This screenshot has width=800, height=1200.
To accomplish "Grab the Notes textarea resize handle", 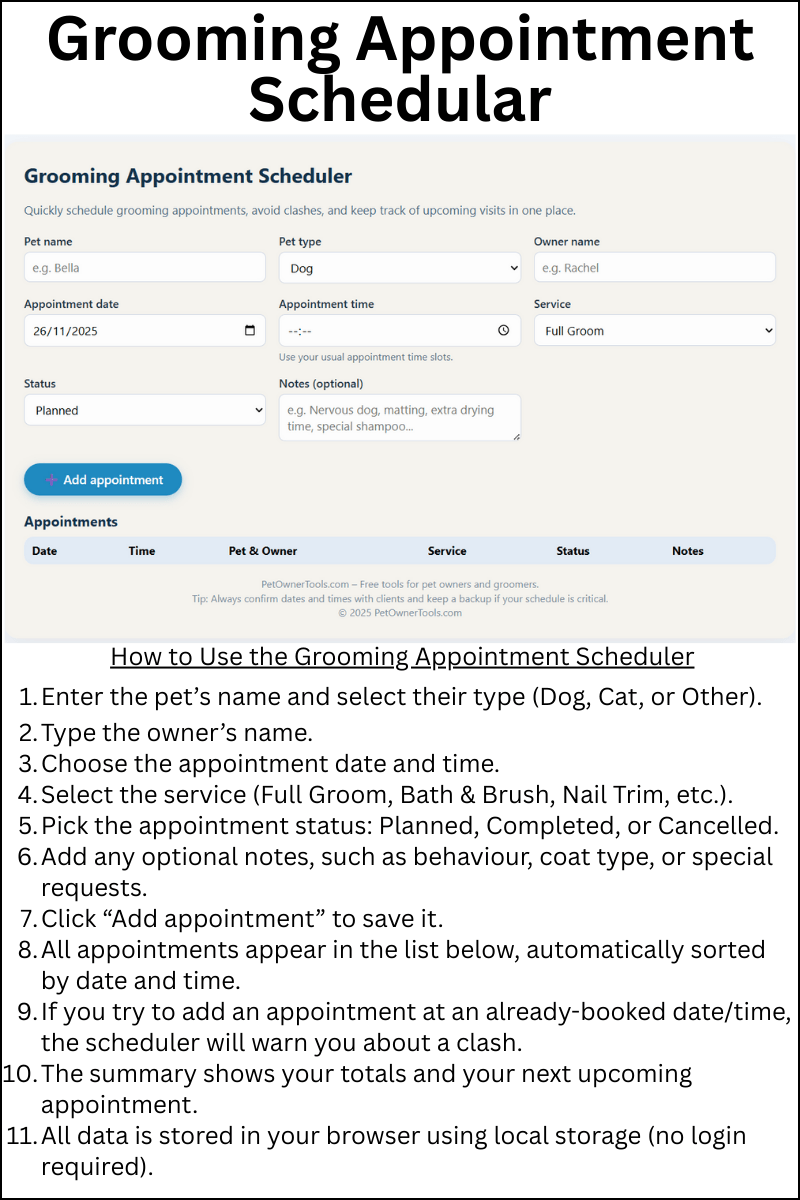I will tap(516, 436).
